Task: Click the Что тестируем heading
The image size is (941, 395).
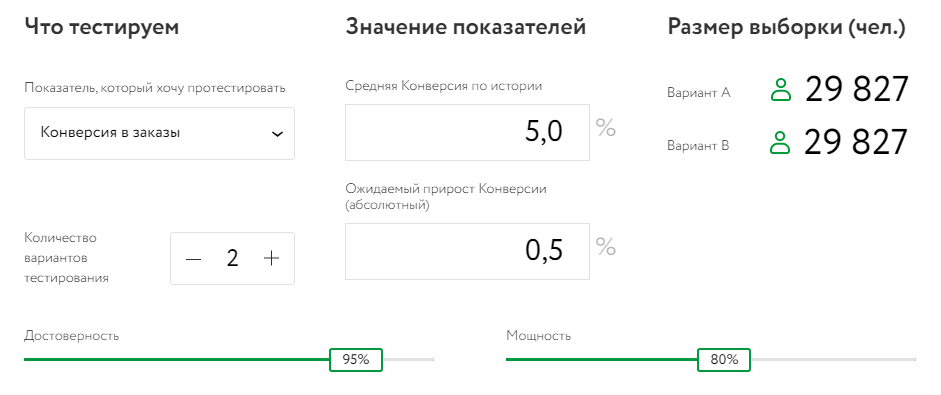Action: pyautogui.click(x=101, y=27)
